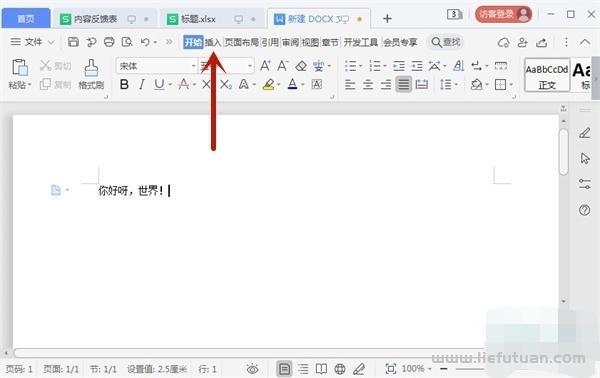Add a new tab with plus button
Image resolution: width=600 pixels, height=378 pixels.
coord(387,18)
